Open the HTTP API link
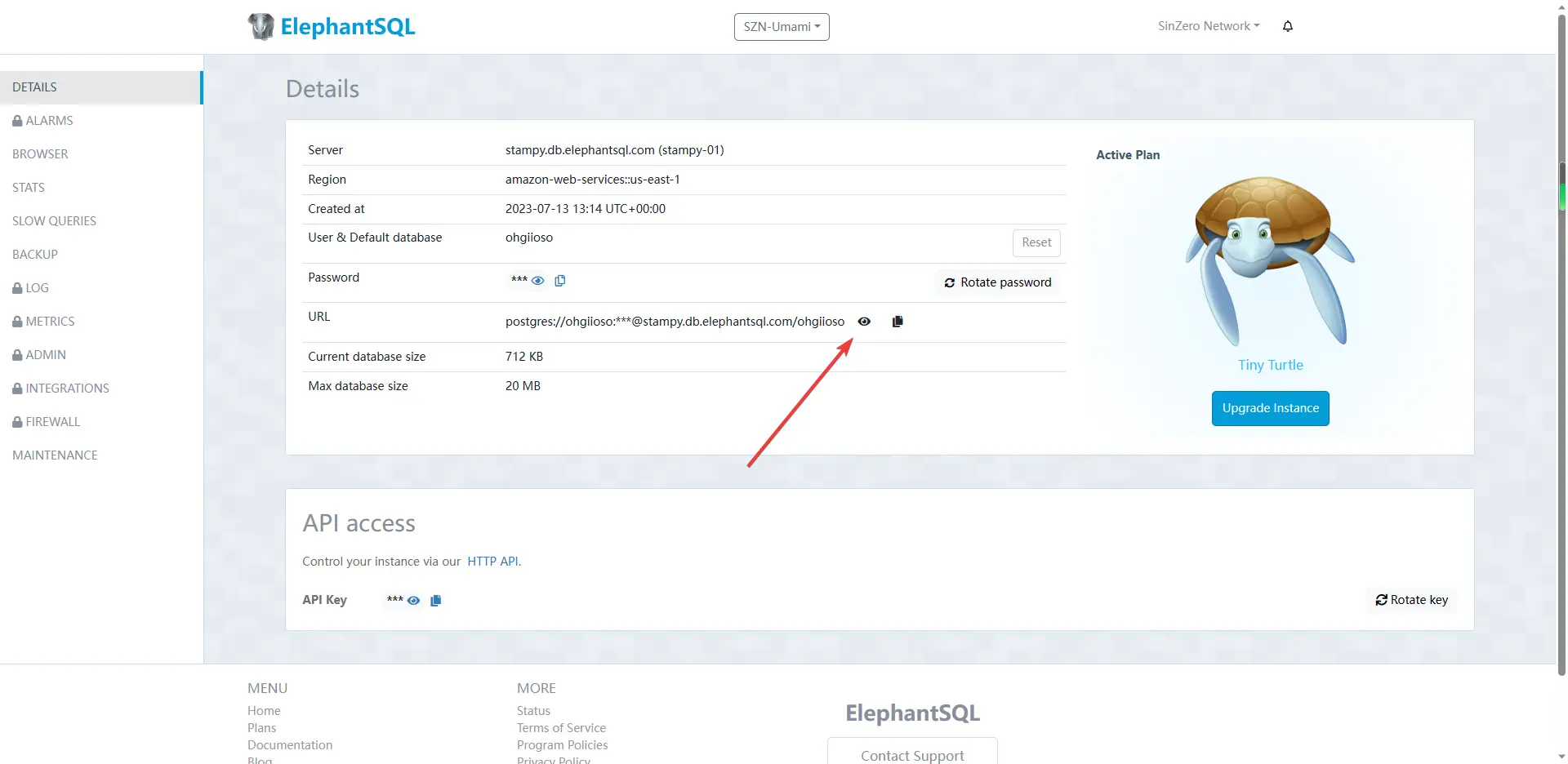This screenshot has height=764, width=1568. point(492,562)
